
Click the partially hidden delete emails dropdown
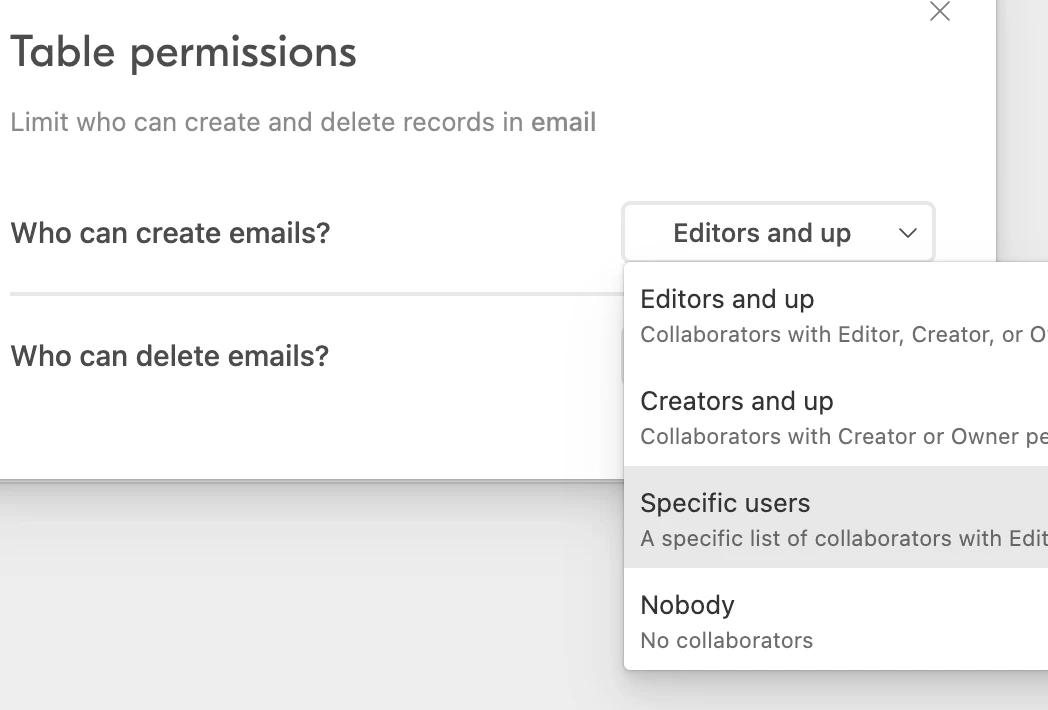(x=623, y=356)
